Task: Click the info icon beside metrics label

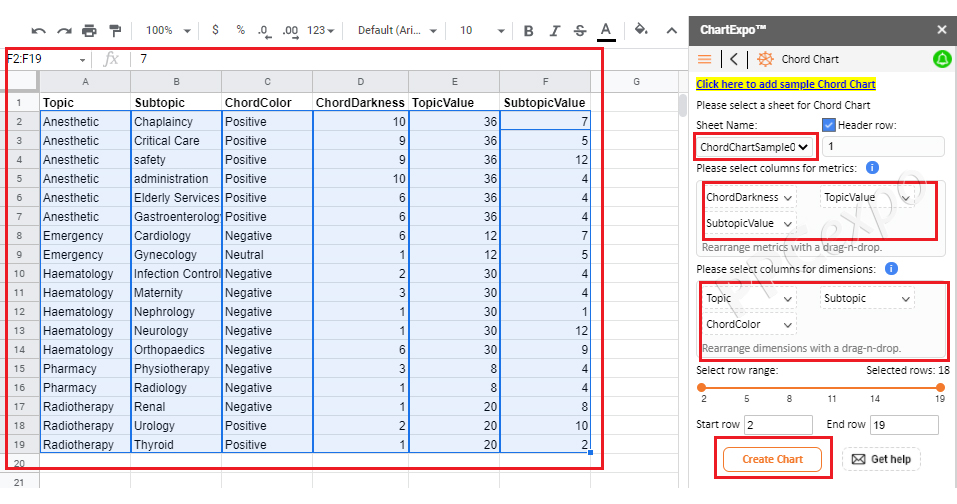Action: (872, 167)
